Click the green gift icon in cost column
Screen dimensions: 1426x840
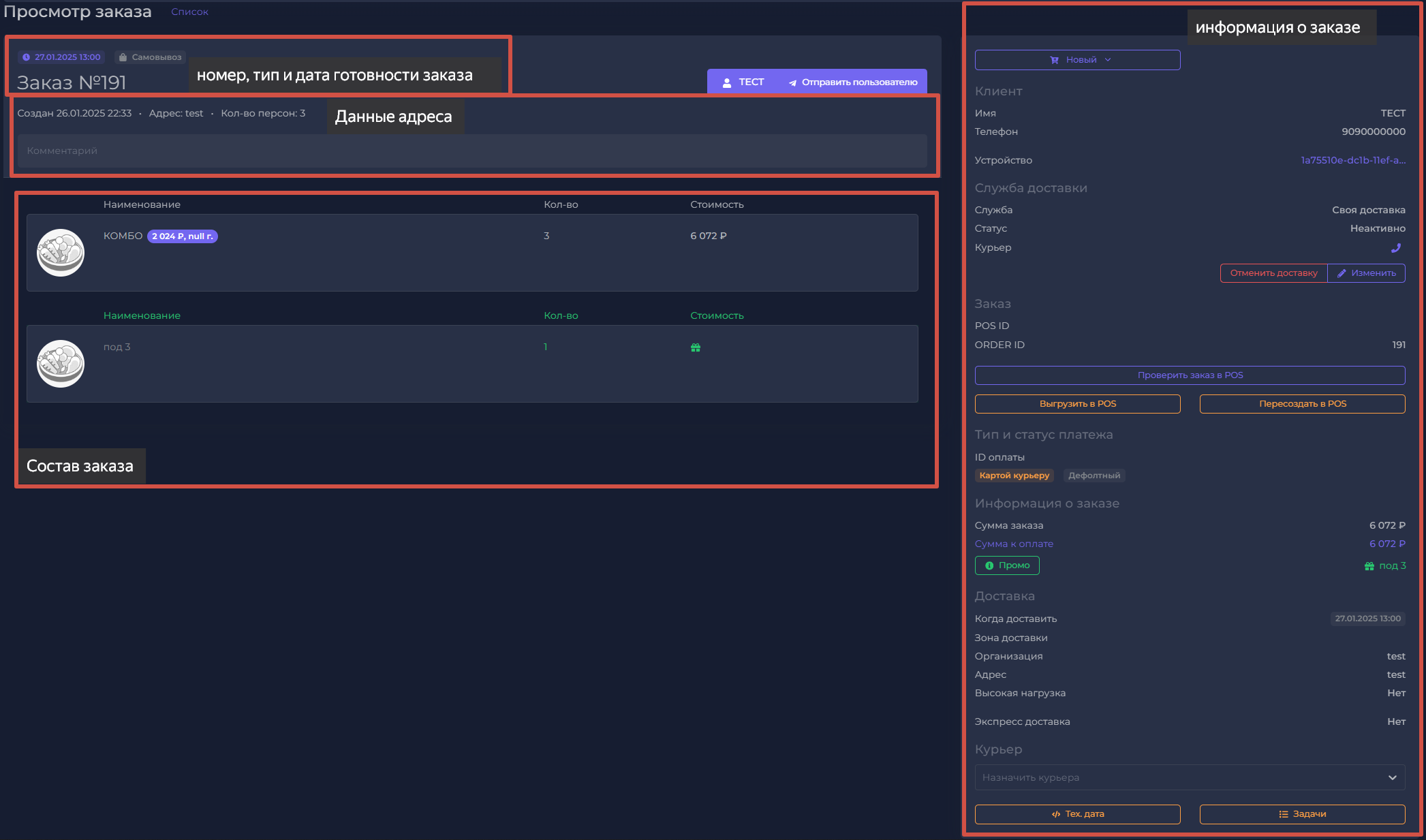[x=695, y=347]
